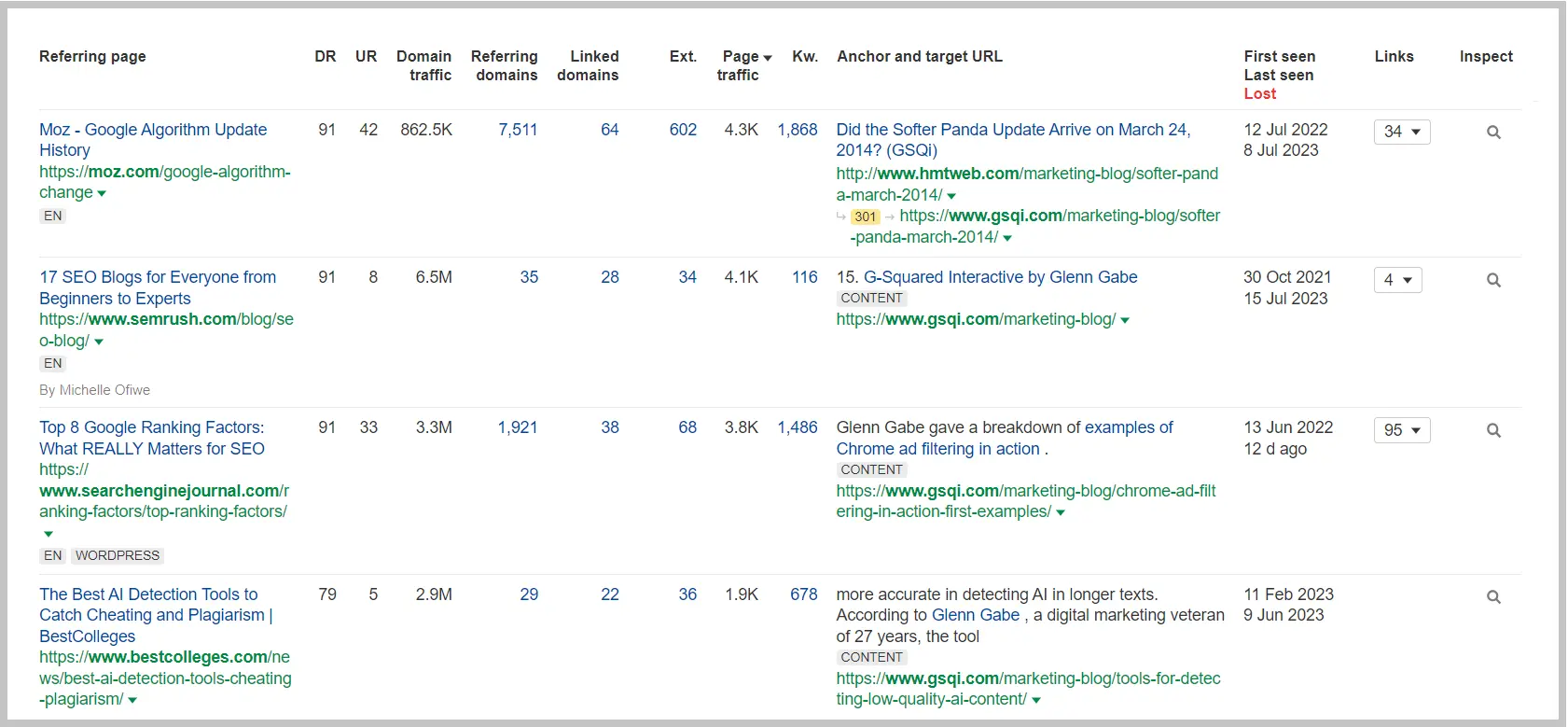Expand the semrush.com seo-blog URL arrow
1568x727 pixels.
pos(99,343)
